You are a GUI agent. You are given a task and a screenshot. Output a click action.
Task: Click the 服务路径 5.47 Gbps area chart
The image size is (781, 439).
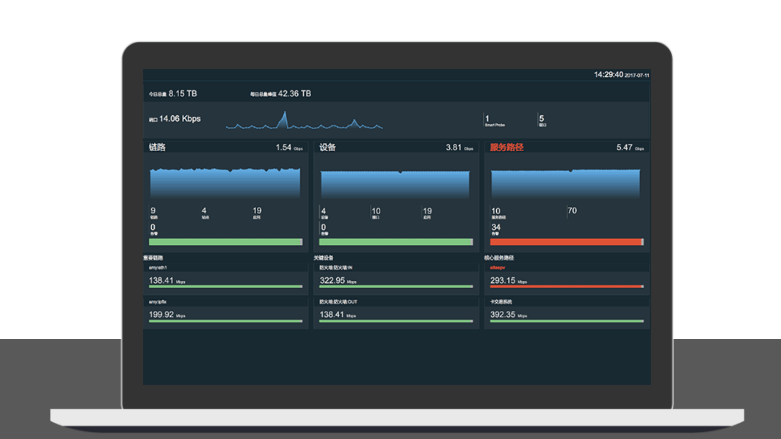click(566, 183)
